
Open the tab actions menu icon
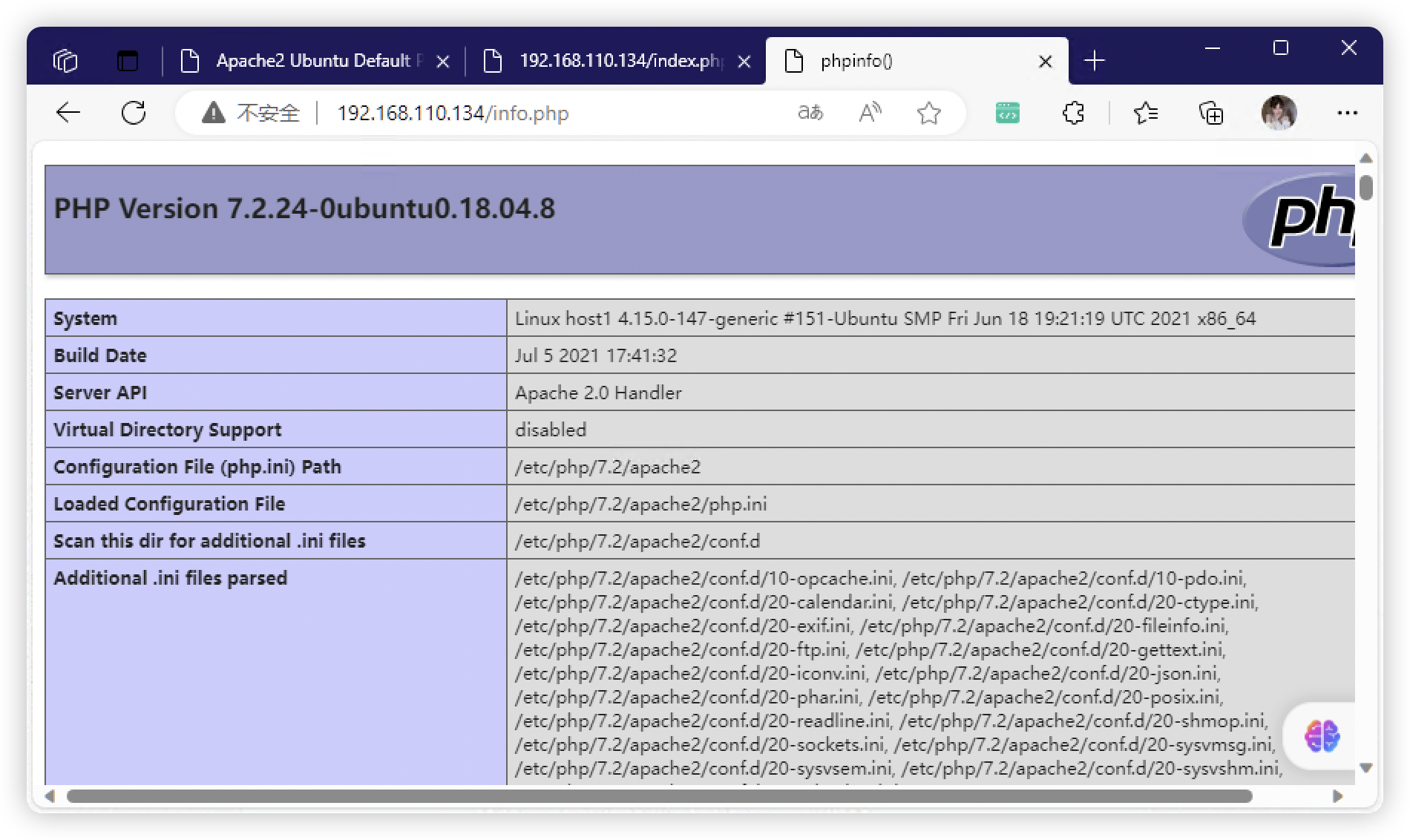coord(128,60)
